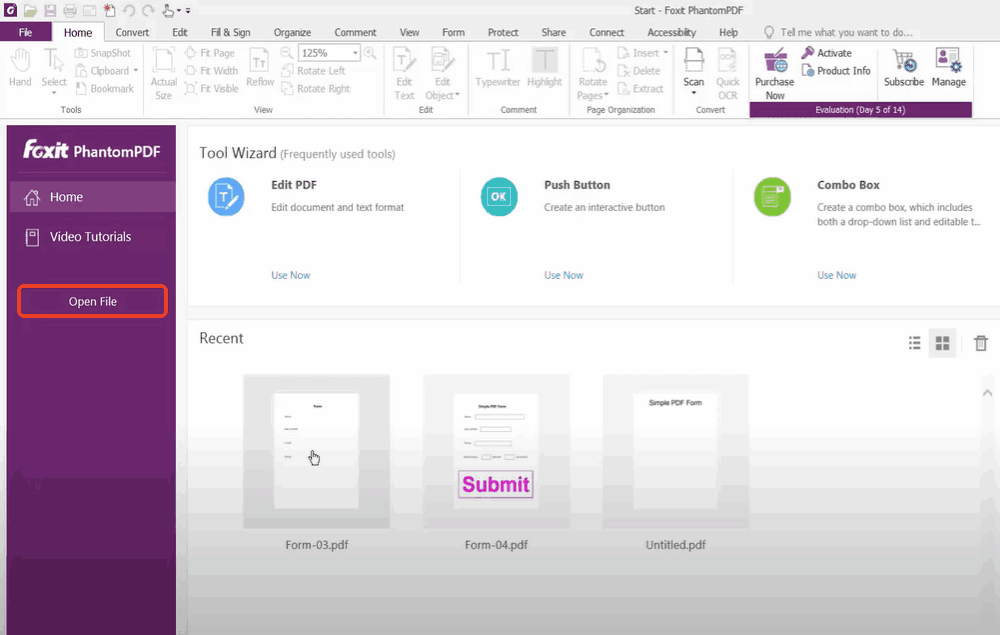1000x635 pixels.
Task: Click the Activate key icon
Action: point(808,53)
